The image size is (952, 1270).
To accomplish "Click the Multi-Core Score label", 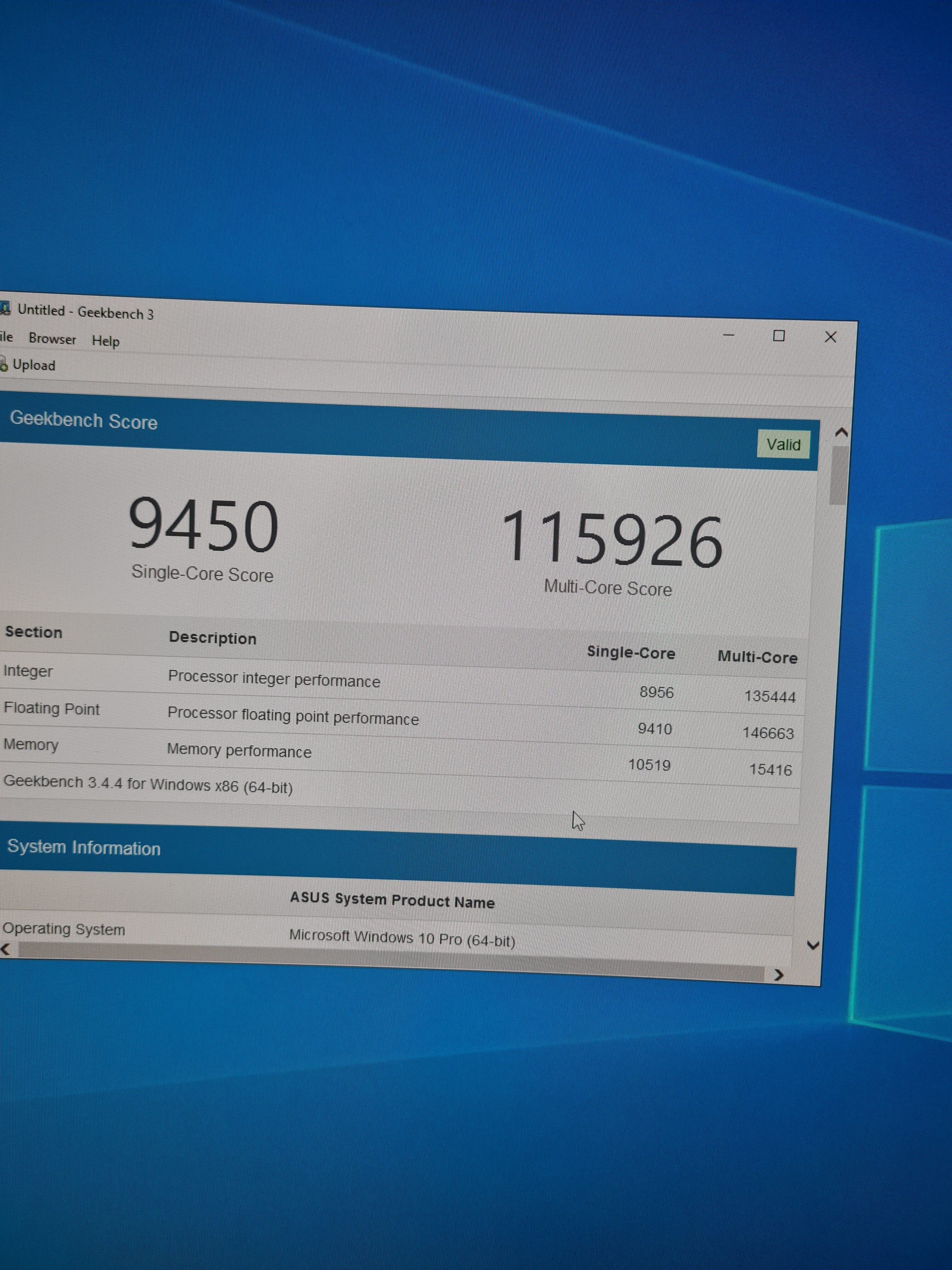I will point(608,588).
